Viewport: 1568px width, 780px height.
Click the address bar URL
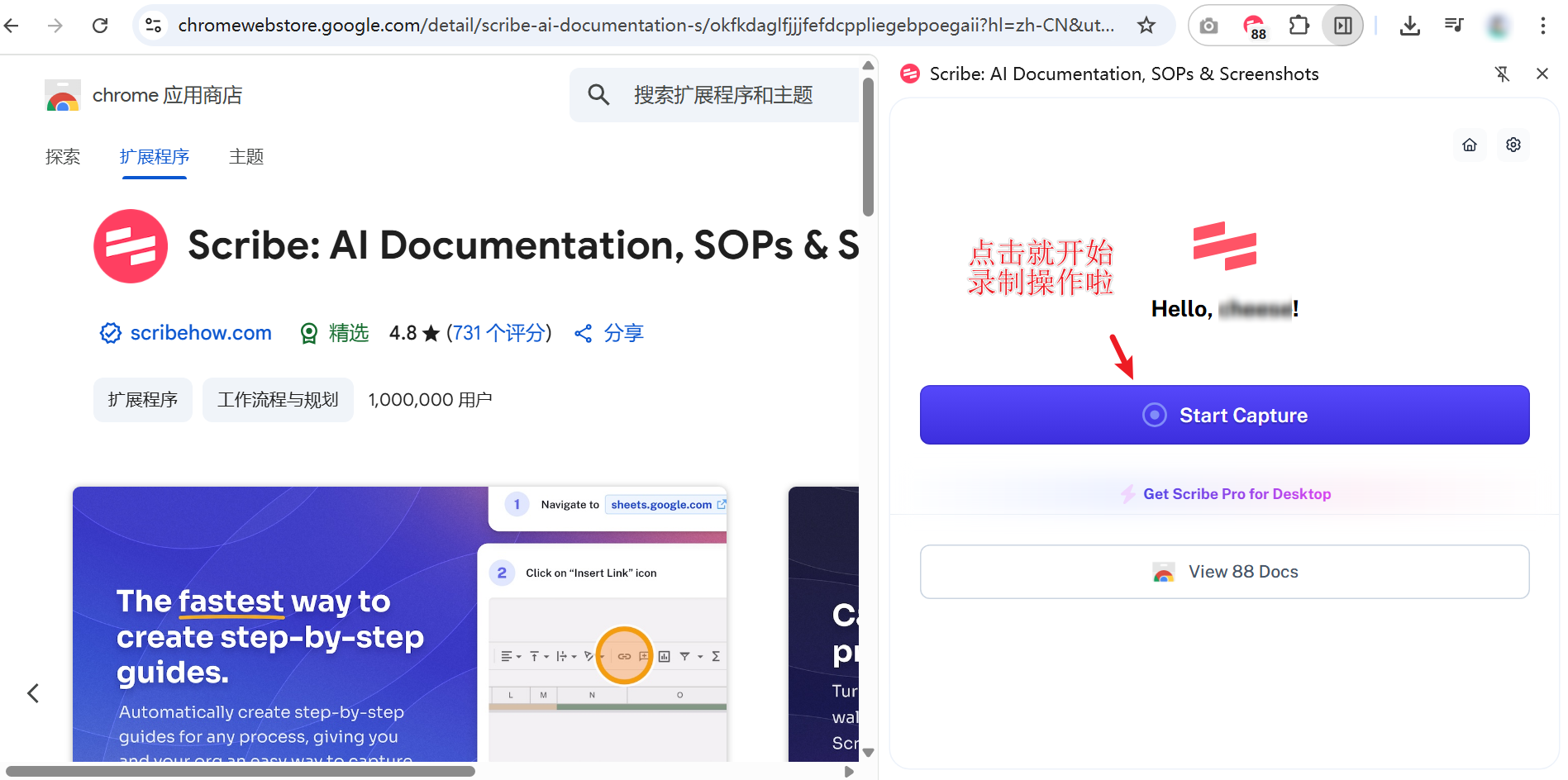[646, 26]
